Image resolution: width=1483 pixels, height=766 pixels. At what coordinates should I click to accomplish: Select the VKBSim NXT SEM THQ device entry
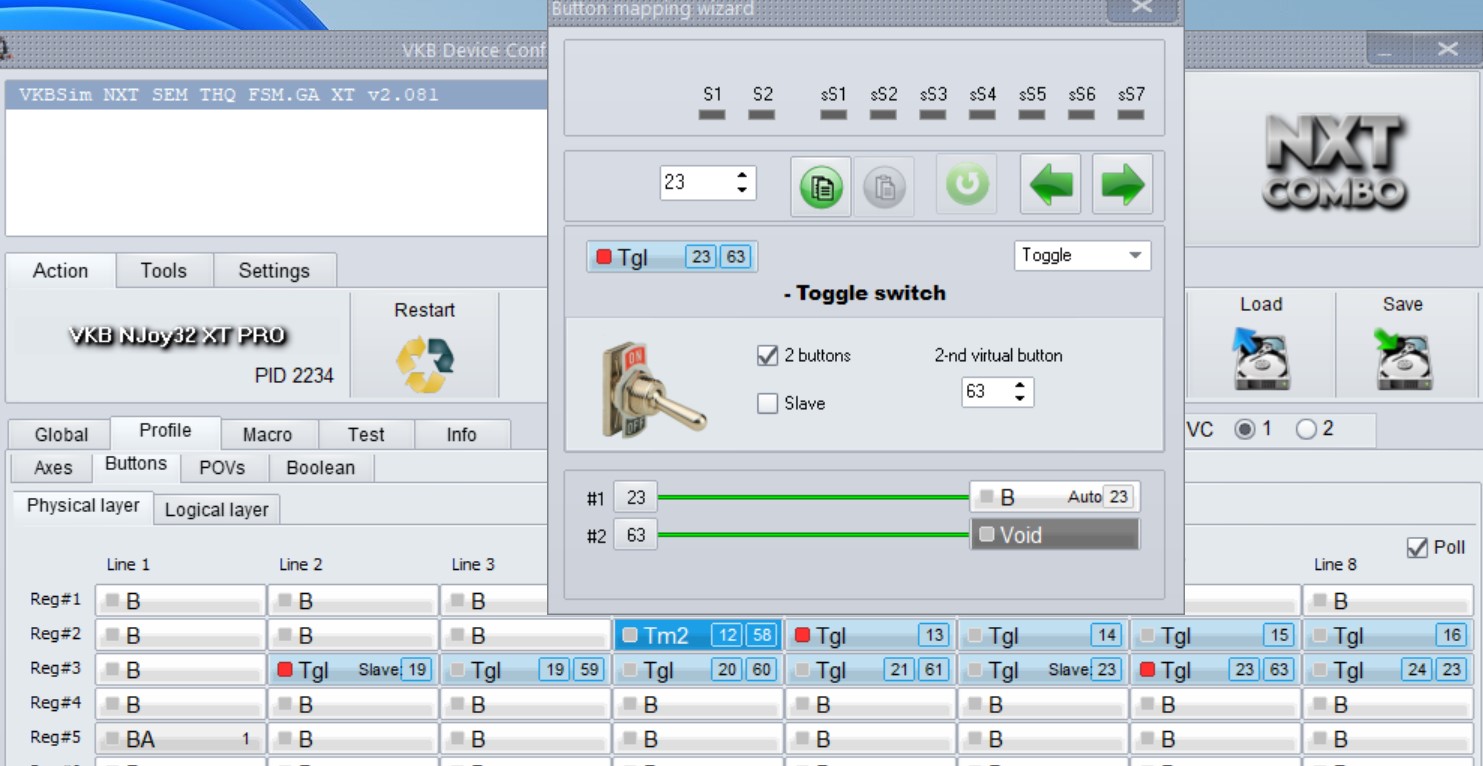[x=276, y=95]
